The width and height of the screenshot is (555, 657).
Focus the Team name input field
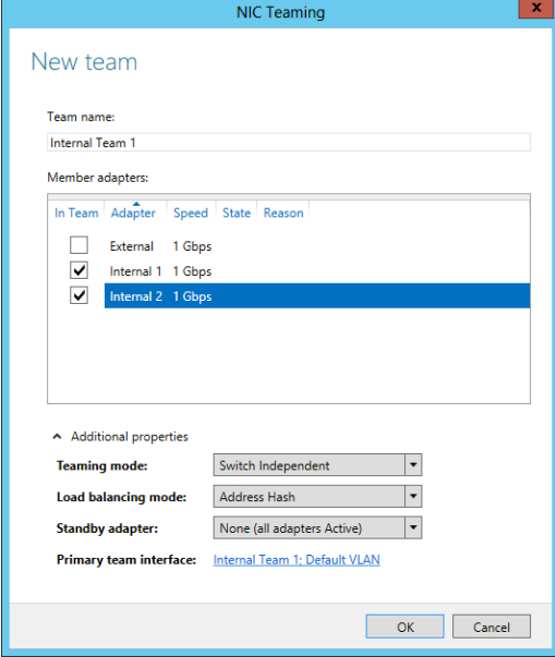point(289,142)
